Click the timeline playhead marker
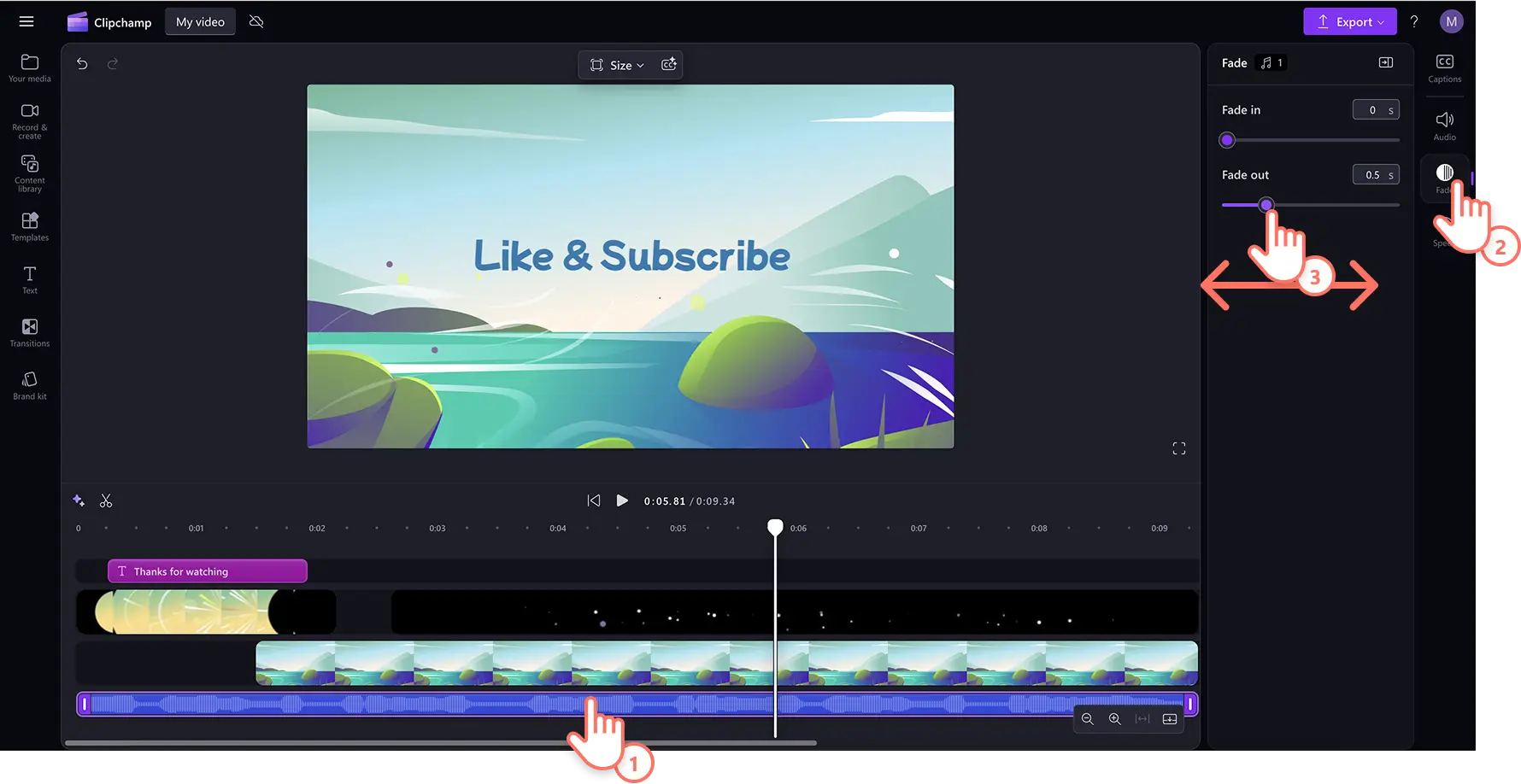The width and height of the screenshot is (1521, 784). click(775, 527)
